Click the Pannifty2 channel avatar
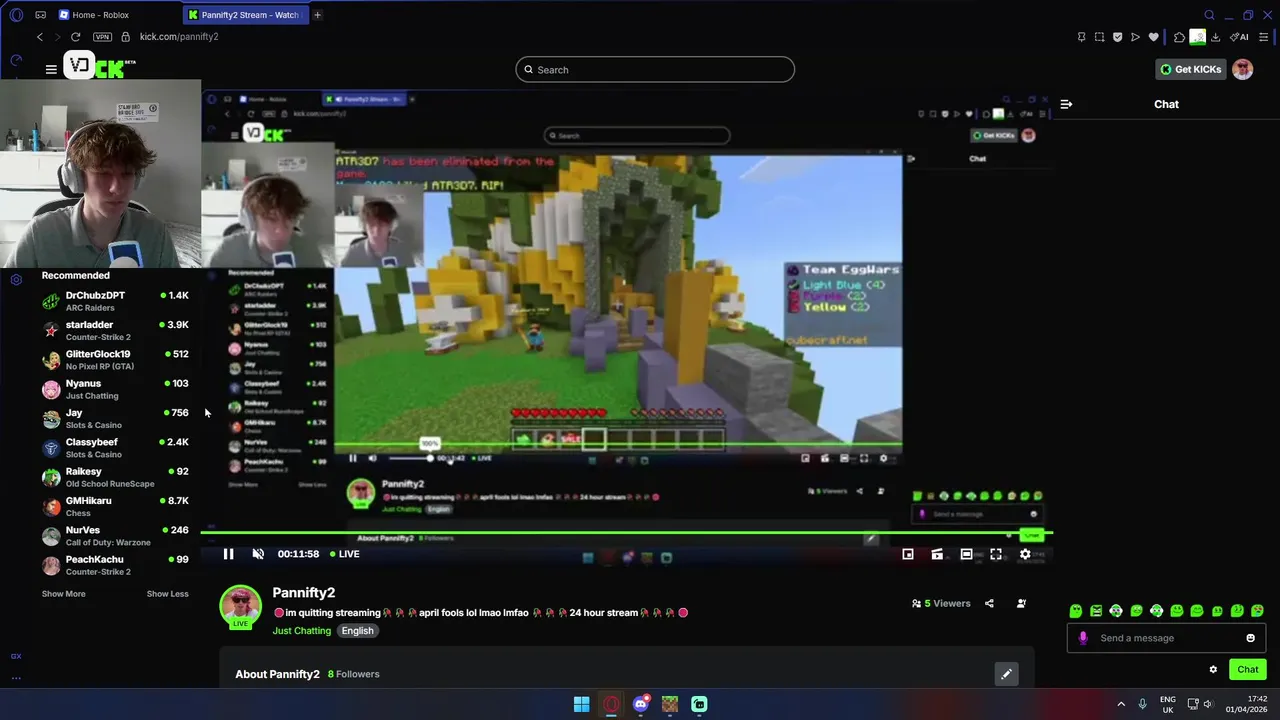This screenshot has width=1280, height=720. click(240, 606)
